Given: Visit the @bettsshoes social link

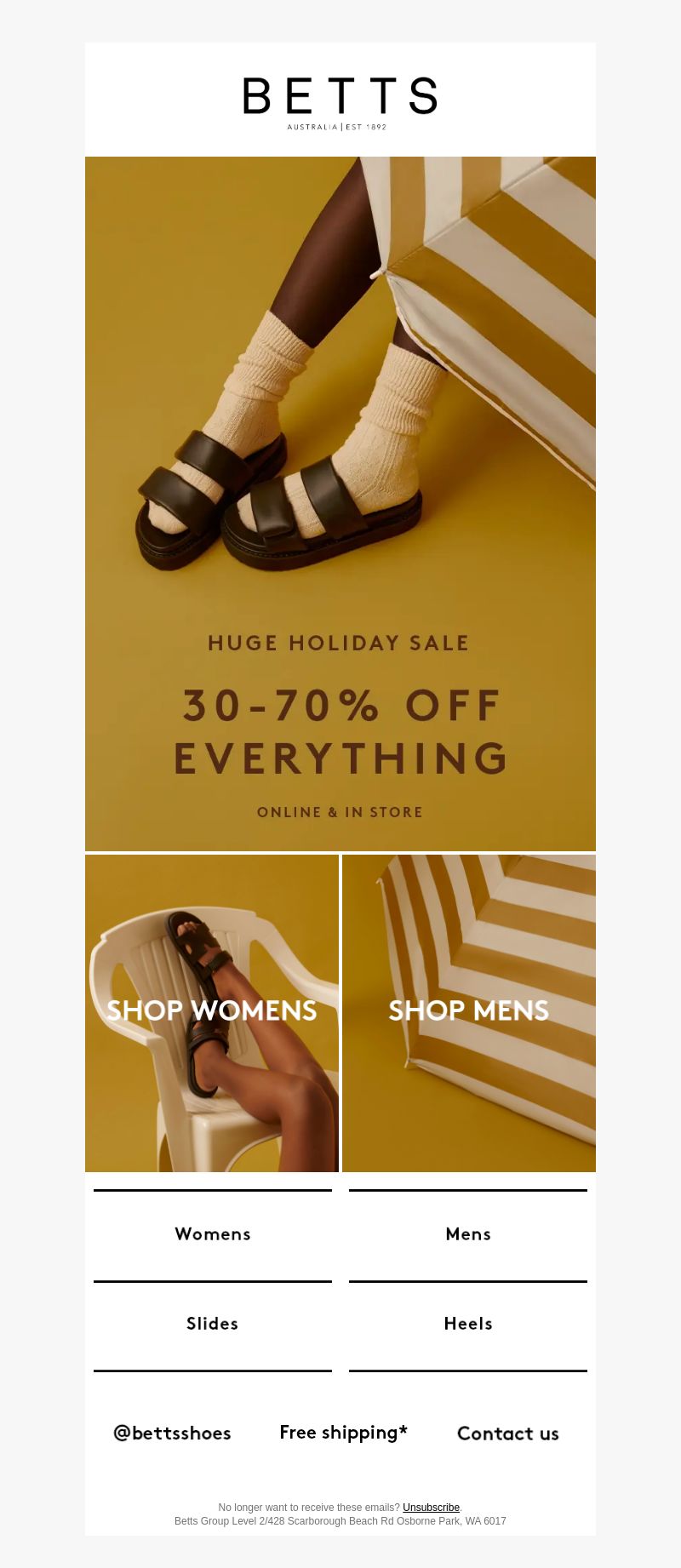Looking at the screenshot, I should click(172, 1434).
